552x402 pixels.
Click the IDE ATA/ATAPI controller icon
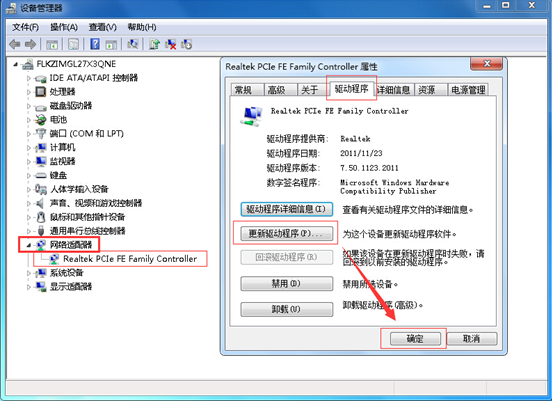click(x=41, y=78)
